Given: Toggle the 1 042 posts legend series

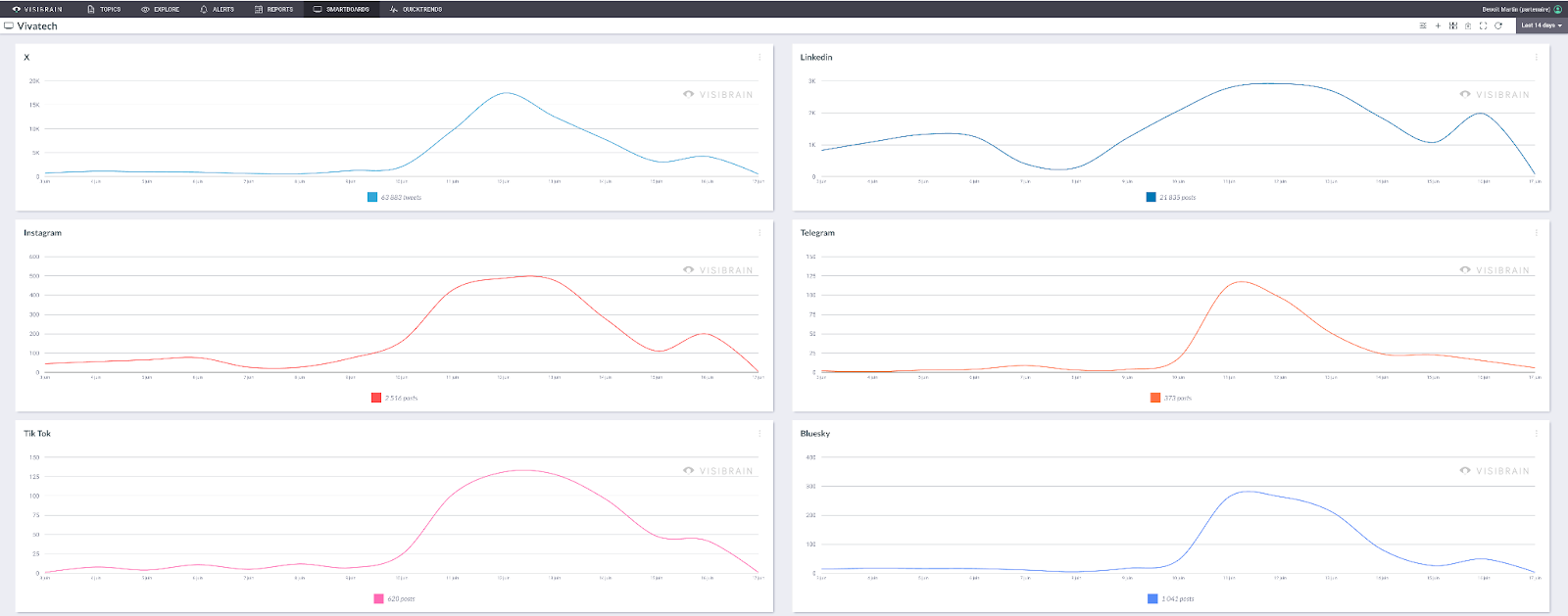Looking at the screenshot, I should coord(1171,598).
